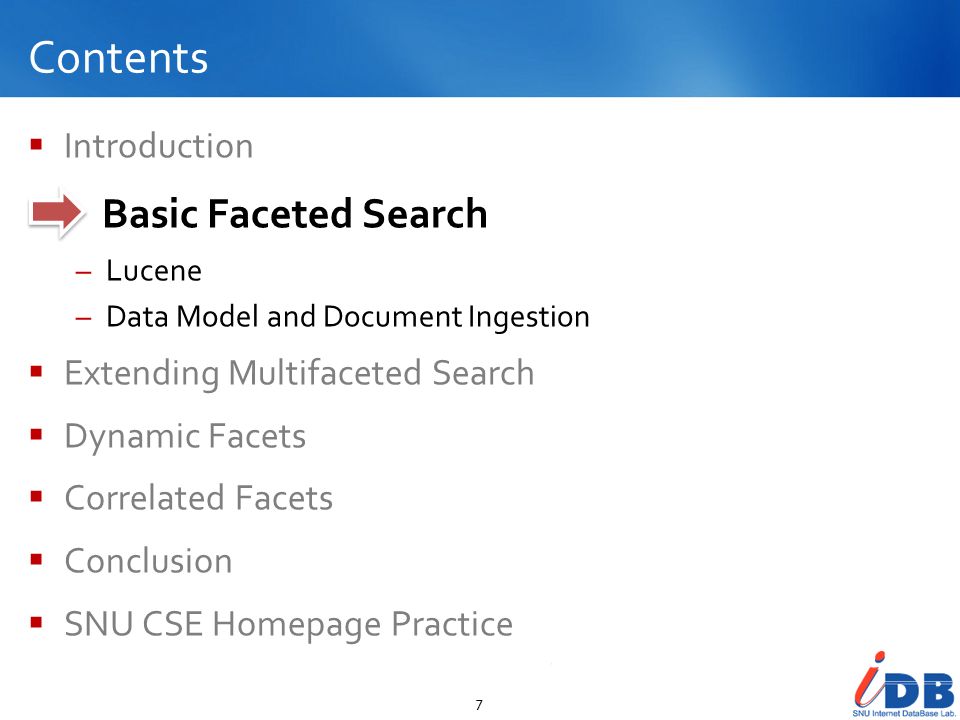Click the red bullet before Extending Multifaceted Search
This screenshot has height=720, width=960.
(36, 371)
